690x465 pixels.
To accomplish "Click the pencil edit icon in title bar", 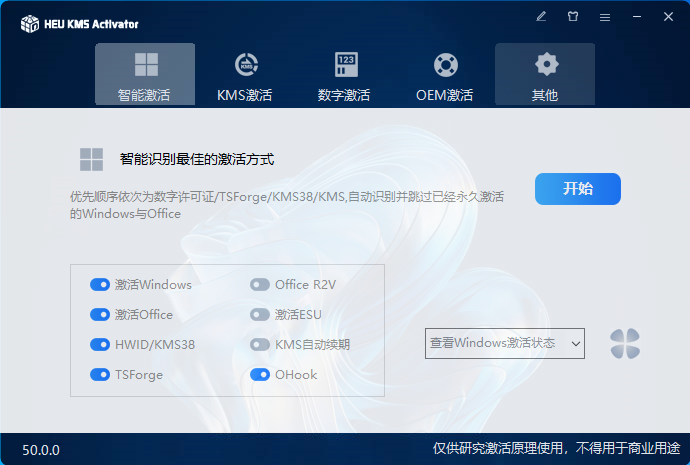I will (x=541, y=17).
